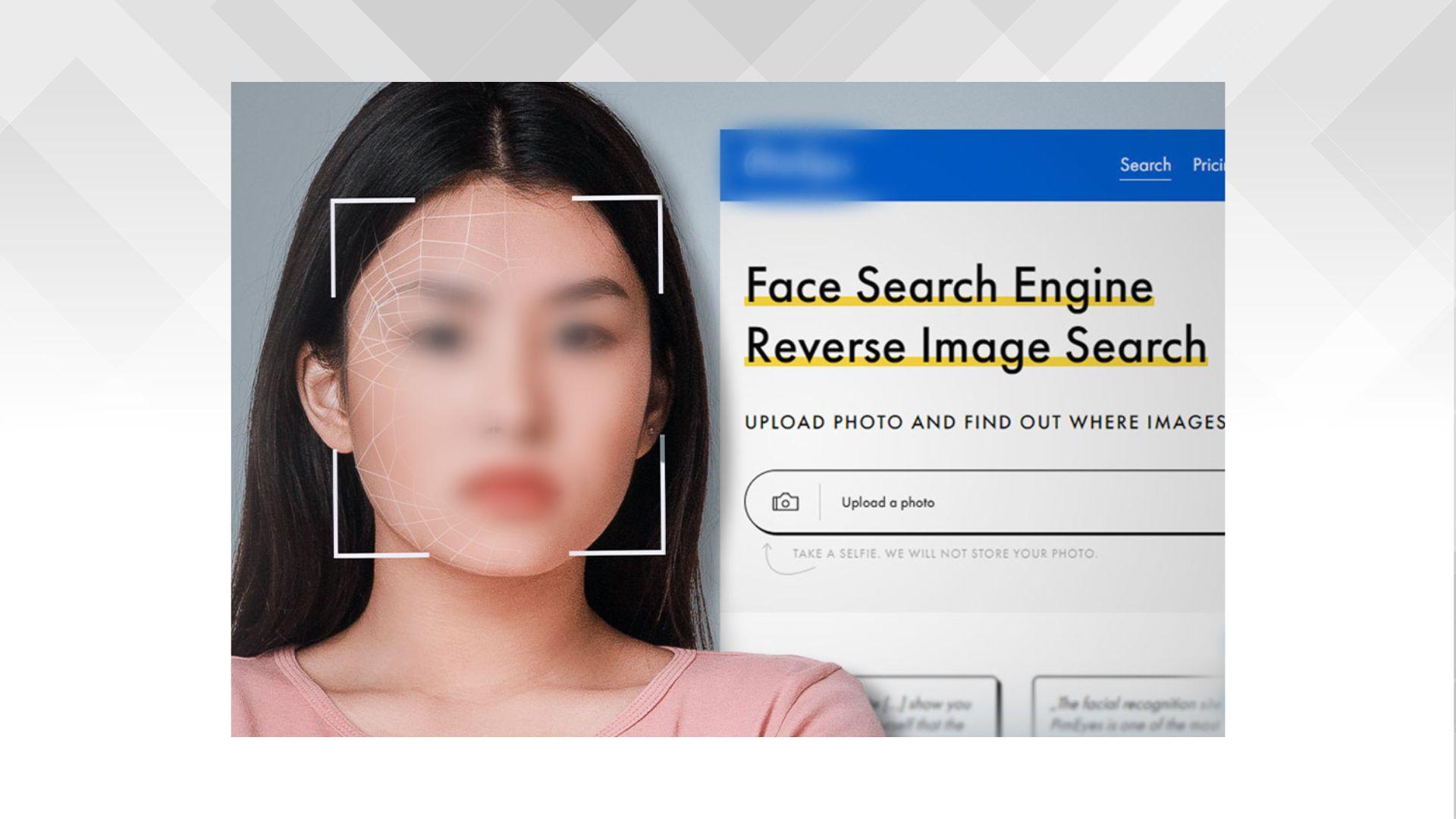1456x819 pixels.
Task: Click the camera icon in upload field
Action: (785, 502)
